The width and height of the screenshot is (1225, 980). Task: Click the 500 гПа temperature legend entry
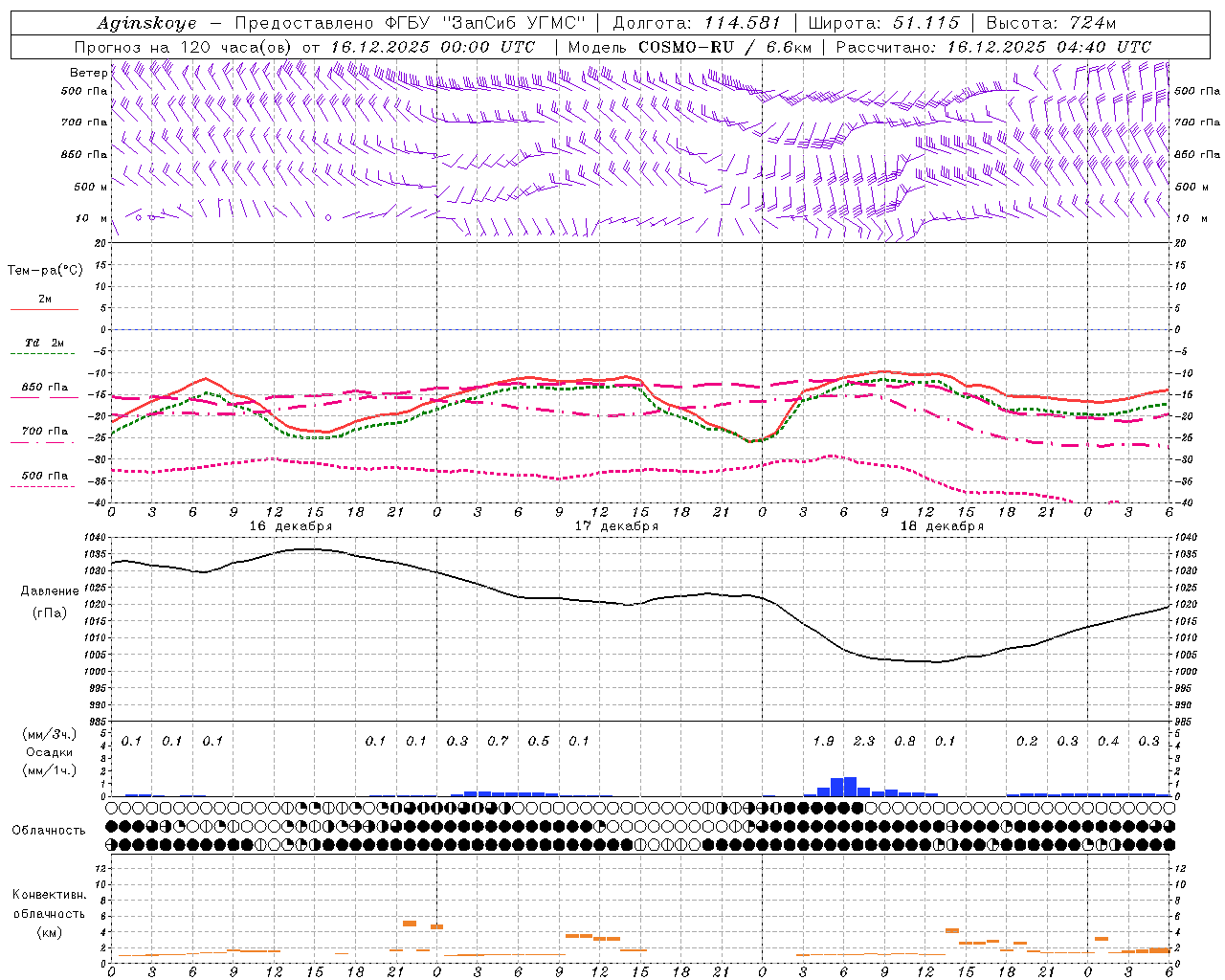[45, 476]
